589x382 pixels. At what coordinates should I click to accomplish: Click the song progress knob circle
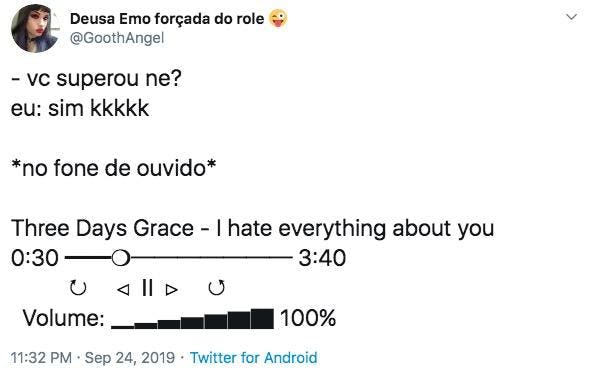click(120, 258)
